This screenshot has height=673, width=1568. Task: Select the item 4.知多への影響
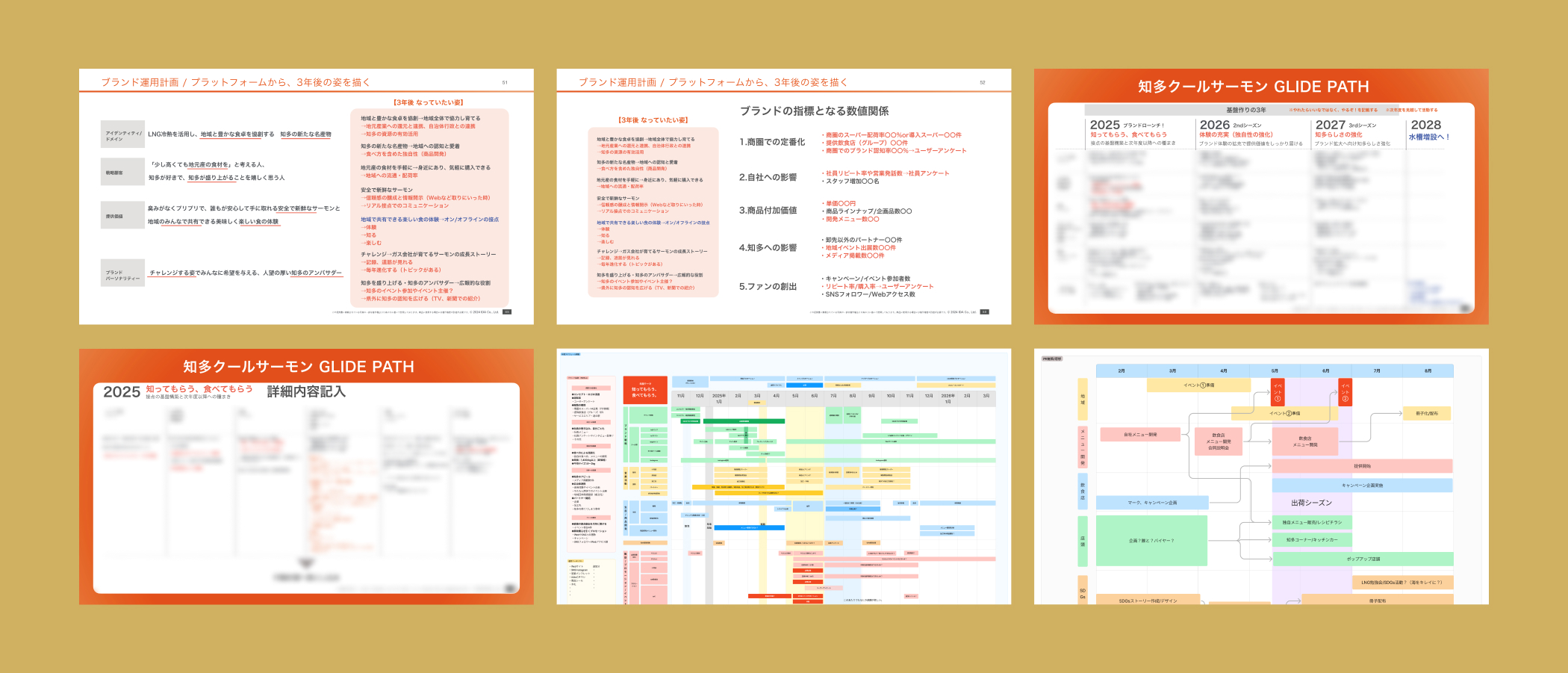tap(768, 247)
